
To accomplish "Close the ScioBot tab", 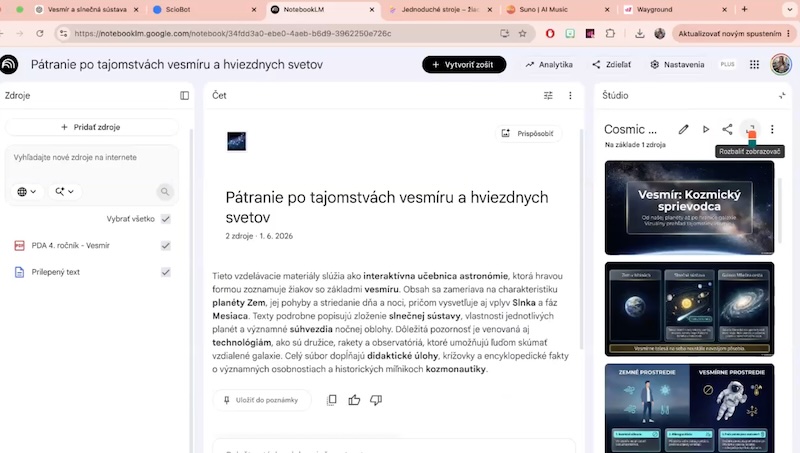I will (x=254, y=9).
